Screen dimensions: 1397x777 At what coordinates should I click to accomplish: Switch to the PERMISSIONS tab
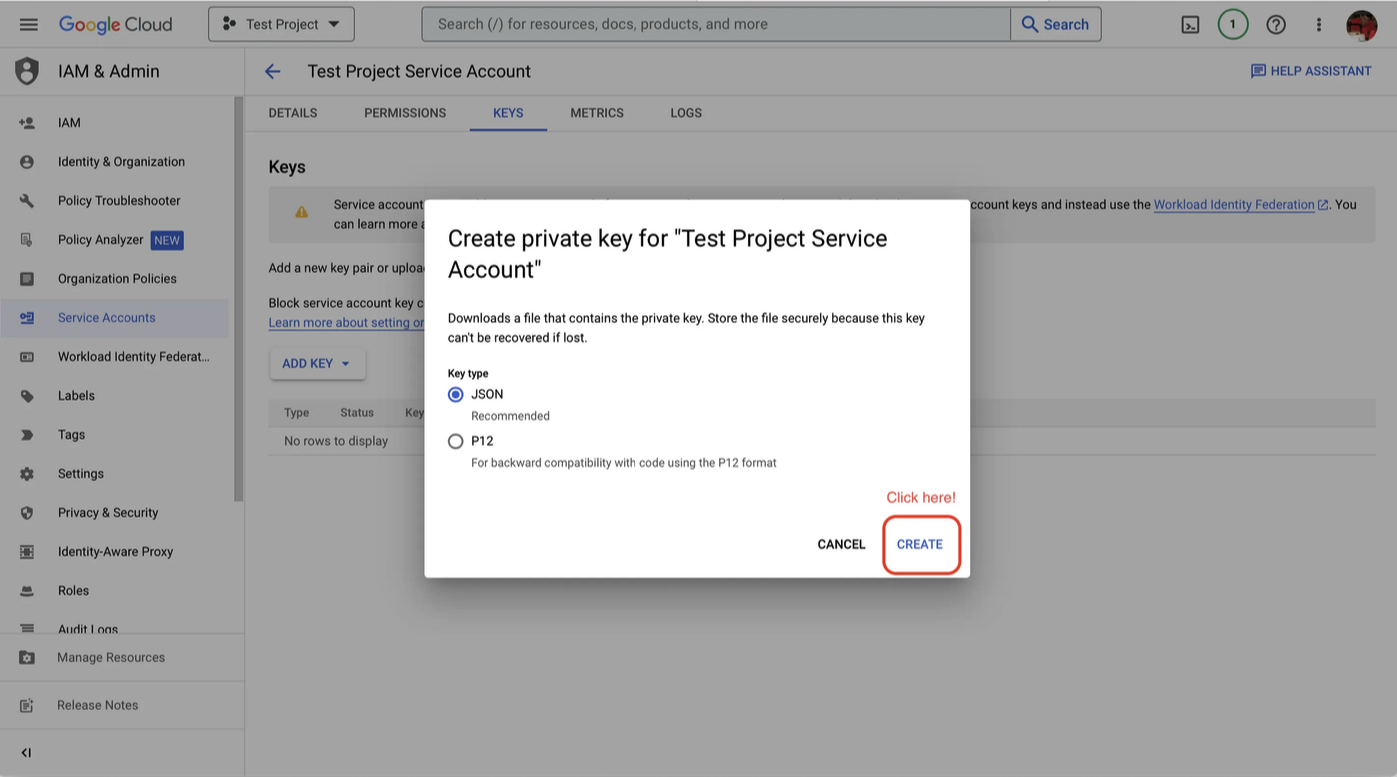[x=405, y=113]
